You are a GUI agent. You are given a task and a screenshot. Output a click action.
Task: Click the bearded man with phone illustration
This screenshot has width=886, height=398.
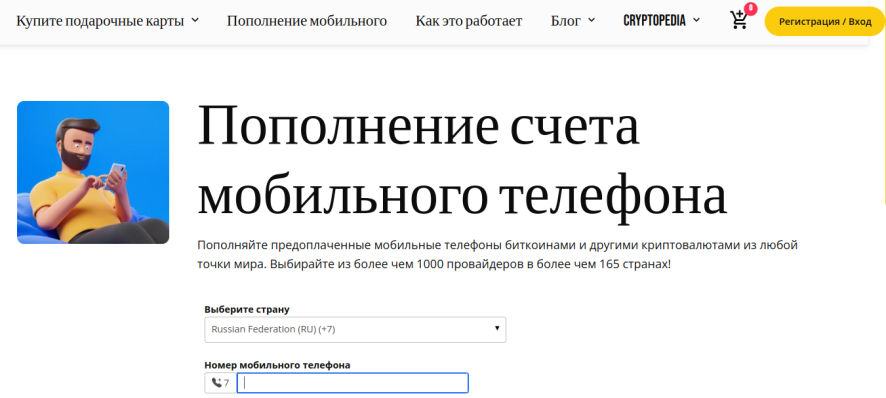[93, 172]
